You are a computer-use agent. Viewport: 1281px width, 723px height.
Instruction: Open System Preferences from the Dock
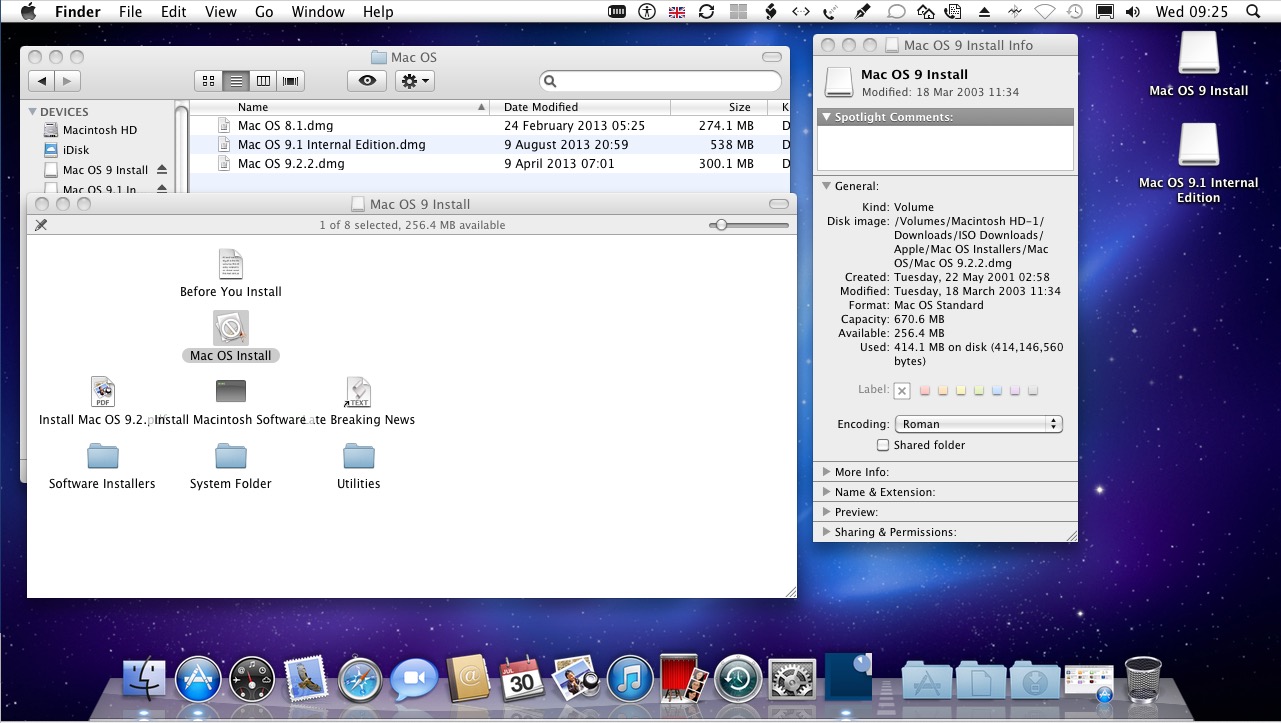click(792, 681)
